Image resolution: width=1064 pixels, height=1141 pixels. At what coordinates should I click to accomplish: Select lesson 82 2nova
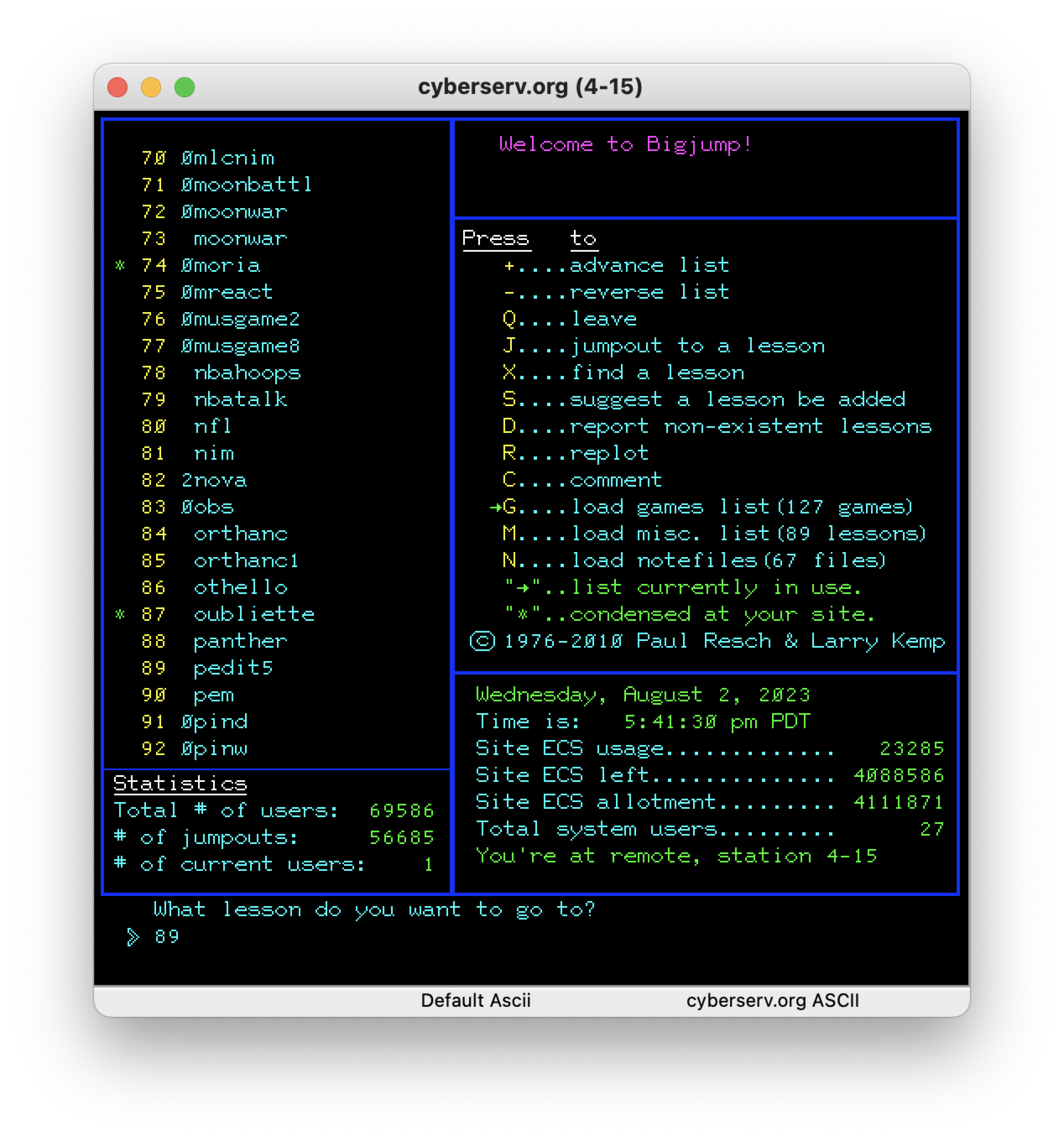pyautogui.click(x=195, y=480)
